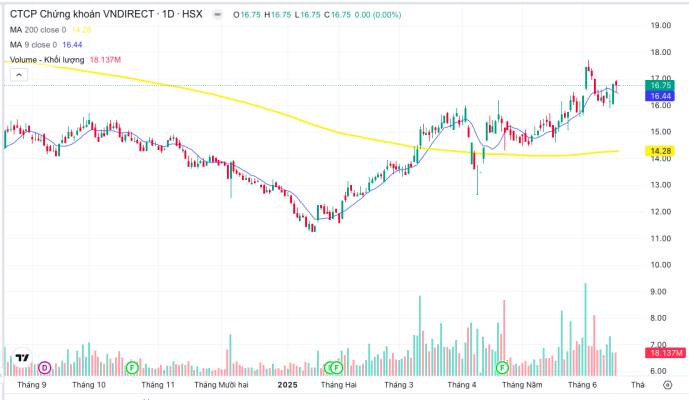The image size is (689, 400).
Task: Click the green 16.75 last price label
Action: pos(660,85)
